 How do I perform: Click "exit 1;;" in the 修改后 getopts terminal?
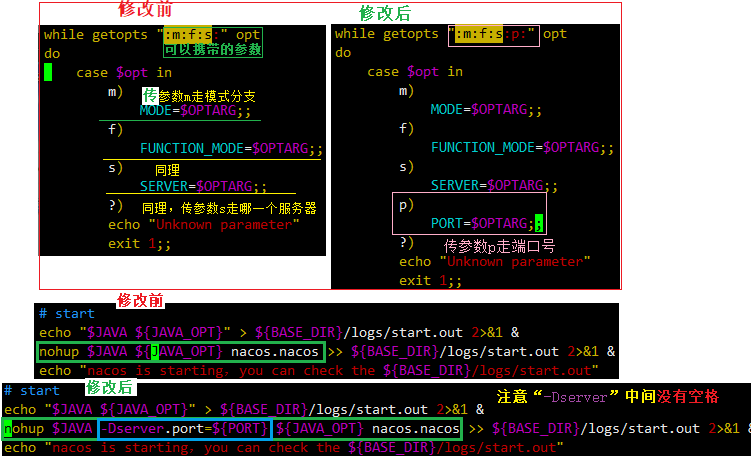(431, 281)
